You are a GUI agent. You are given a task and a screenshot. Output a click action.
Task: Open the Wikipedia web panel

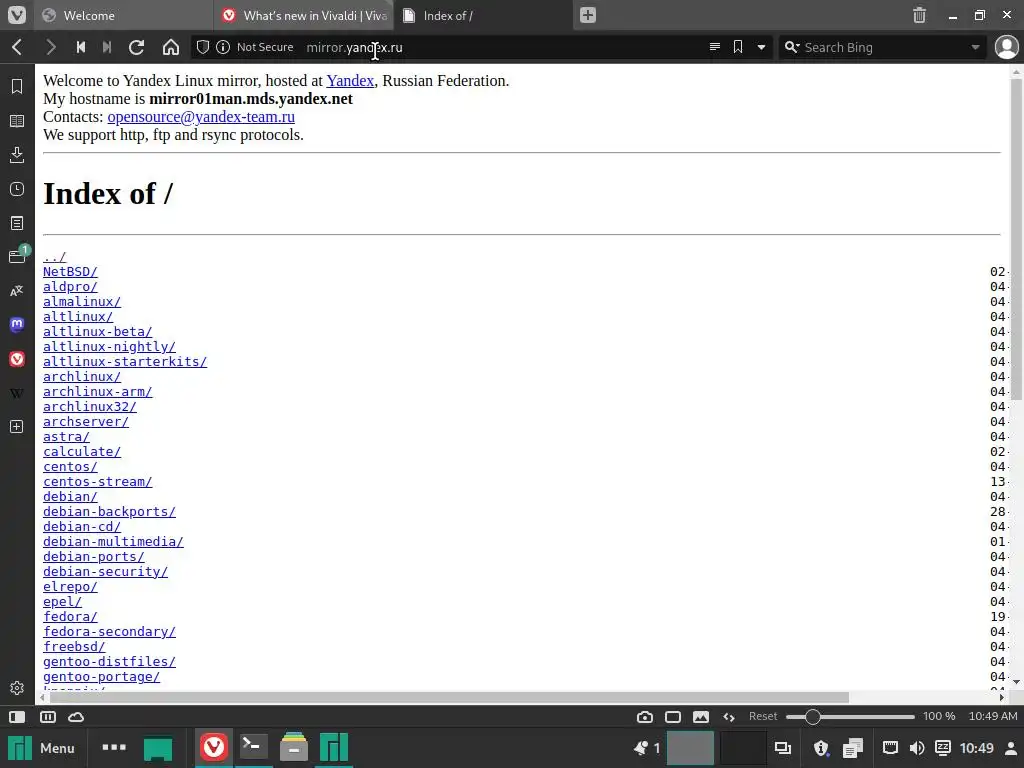point(17,392)
